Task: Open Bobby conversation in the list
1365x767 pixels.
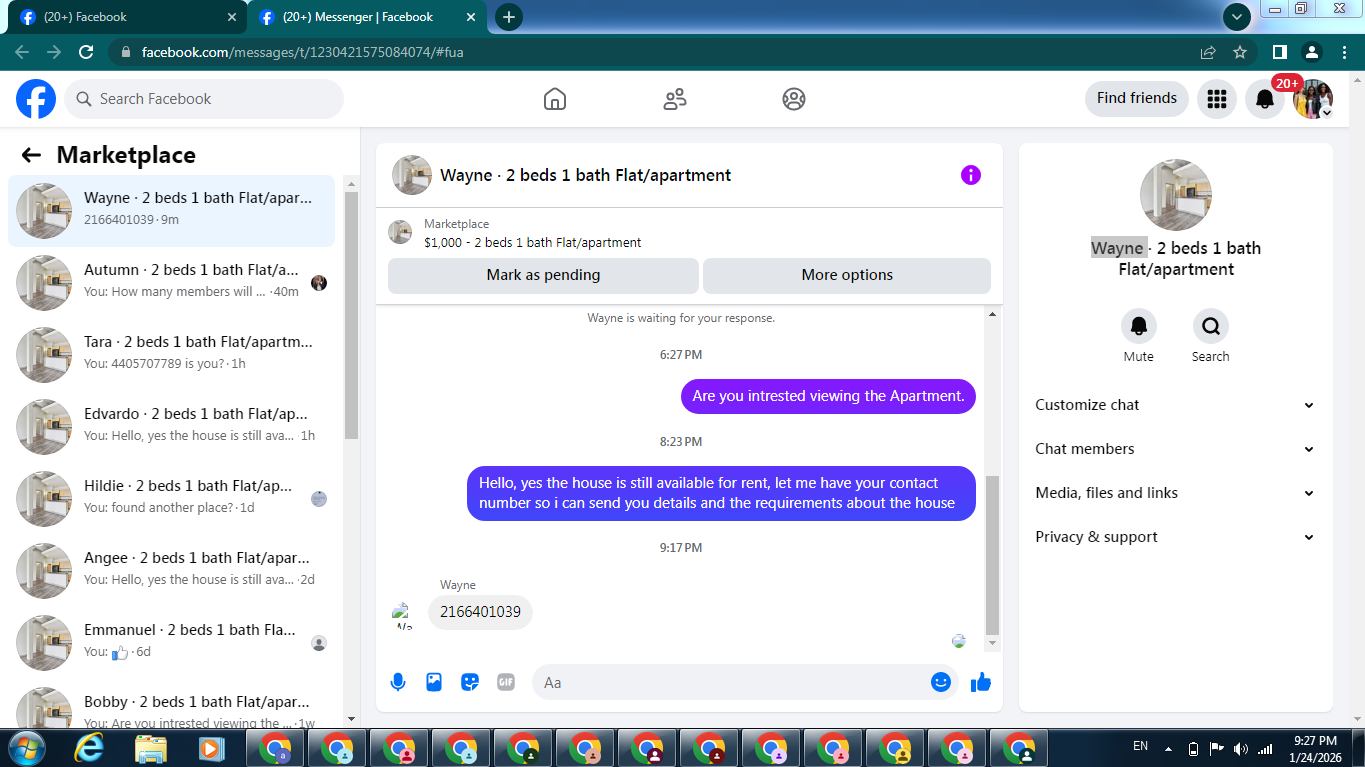Action: 171,705
